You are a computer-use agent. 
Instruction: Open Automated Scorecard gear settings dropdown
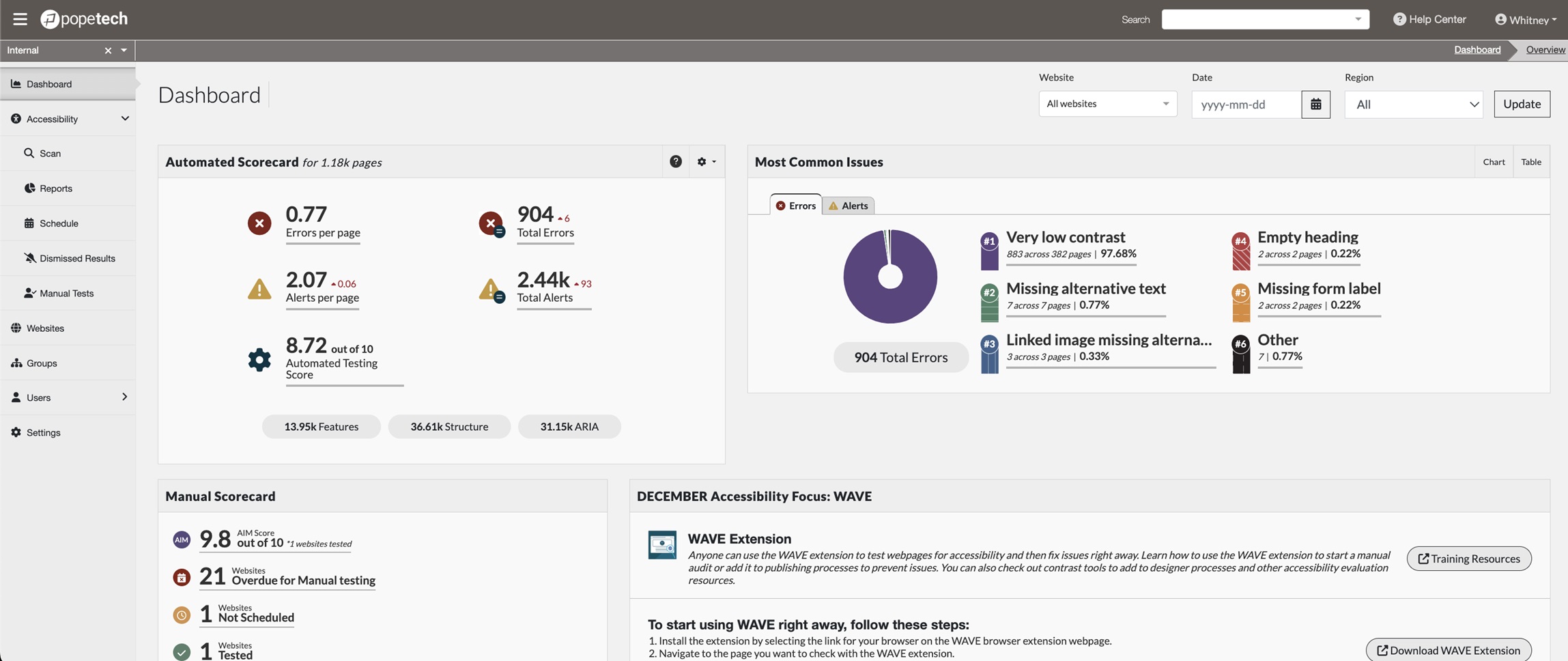[707, 162]
